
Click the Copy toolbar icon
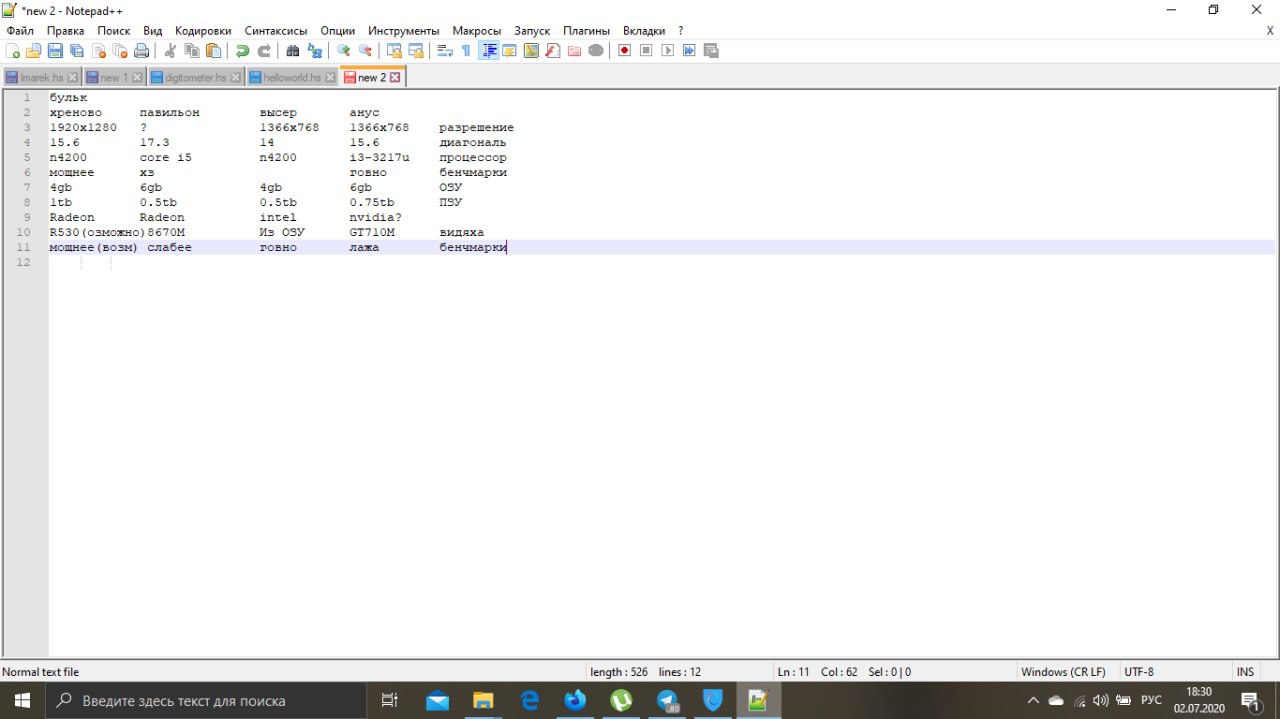[191, 51]
